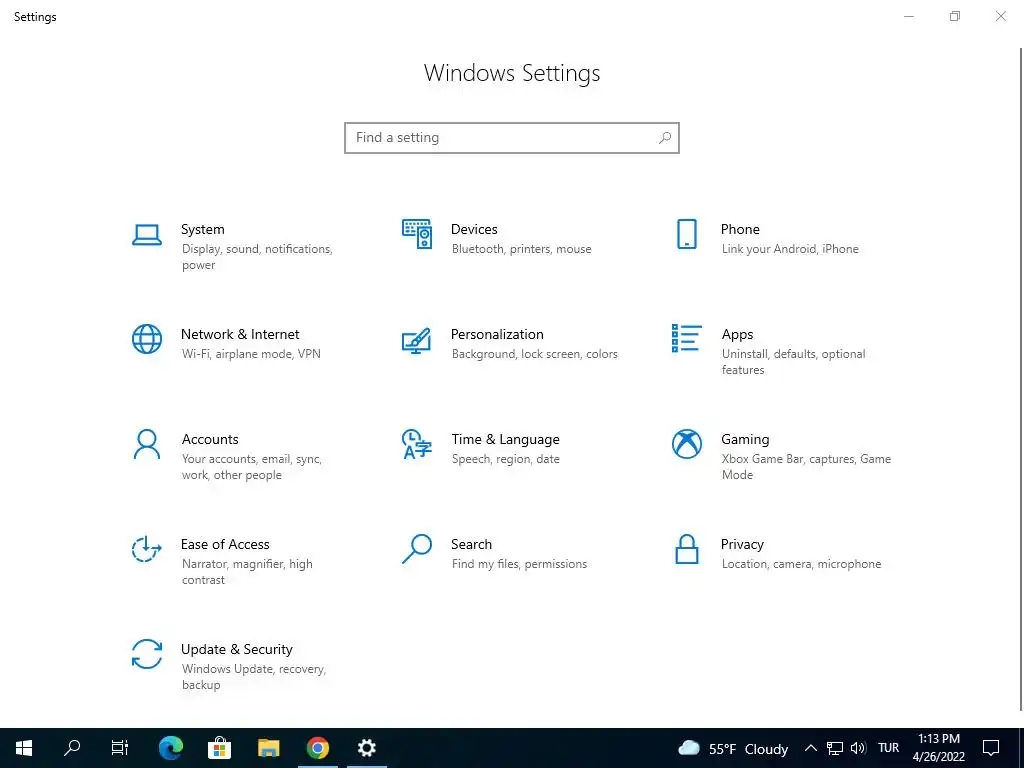Open Update & Security title
This screenshot has height=768, width=1024.
[236, 650]
